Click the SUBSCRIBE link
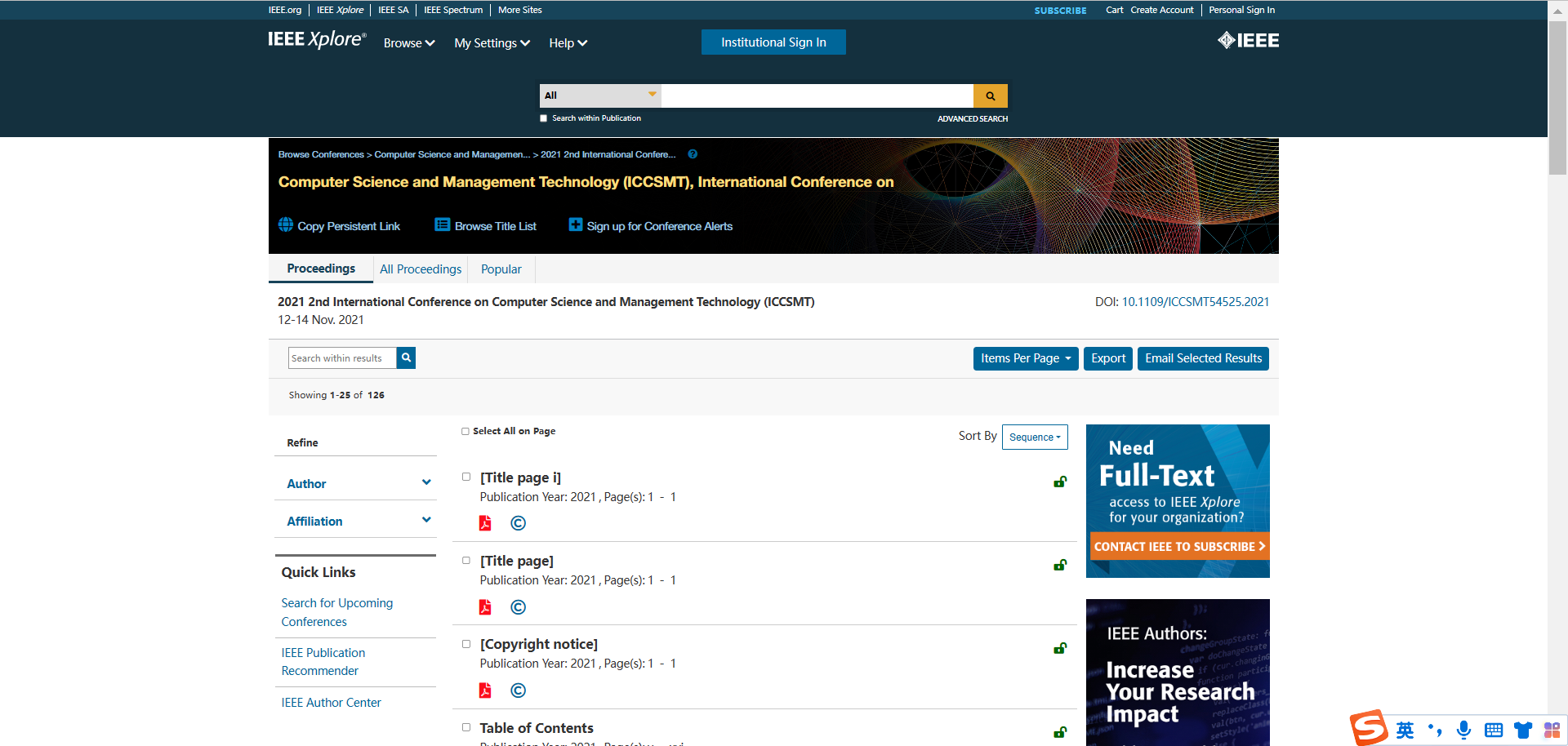The width and height of the screenshot is (1568, 746). click(x=1060, y=11)
